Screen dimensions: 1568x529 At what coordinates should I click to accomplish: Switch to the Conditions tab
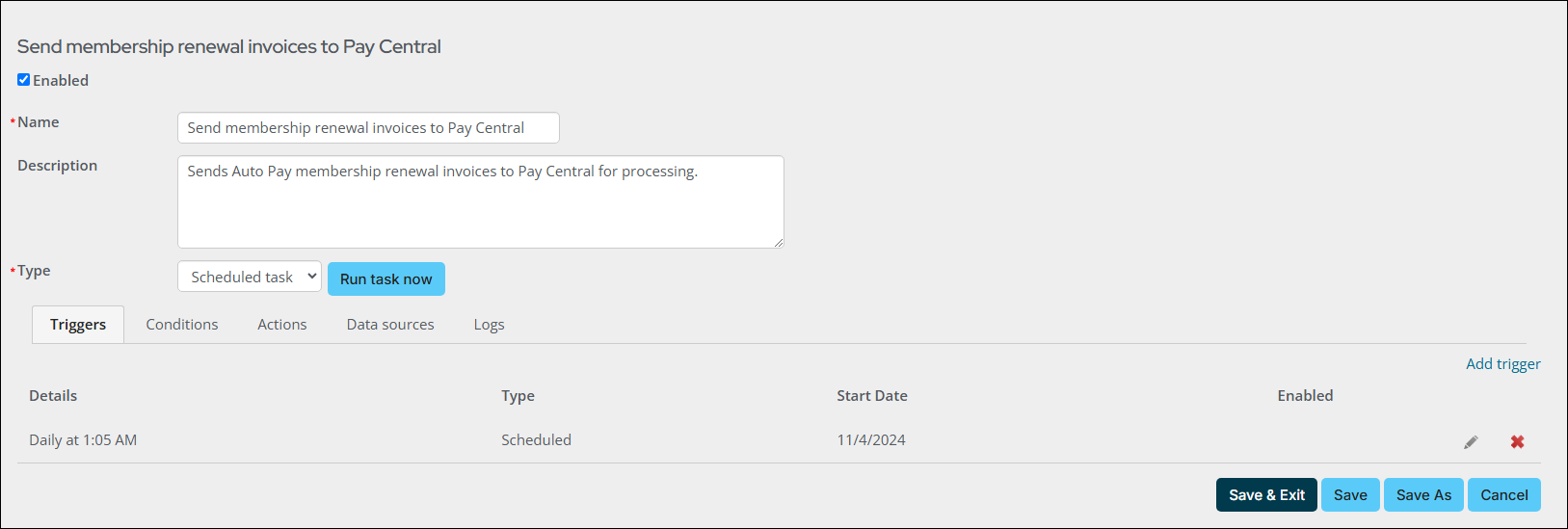pyautogui.click(x=182, y=325)
